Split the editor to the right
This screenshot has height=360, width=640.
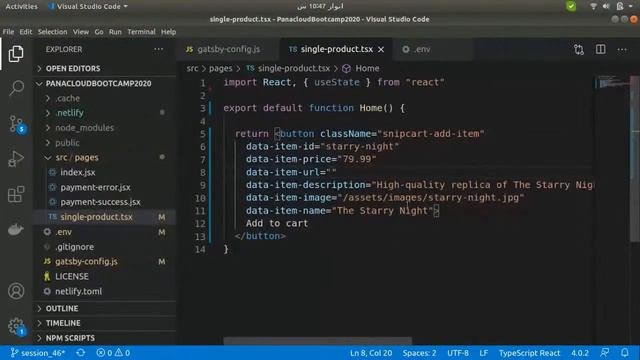click(600, 49)
